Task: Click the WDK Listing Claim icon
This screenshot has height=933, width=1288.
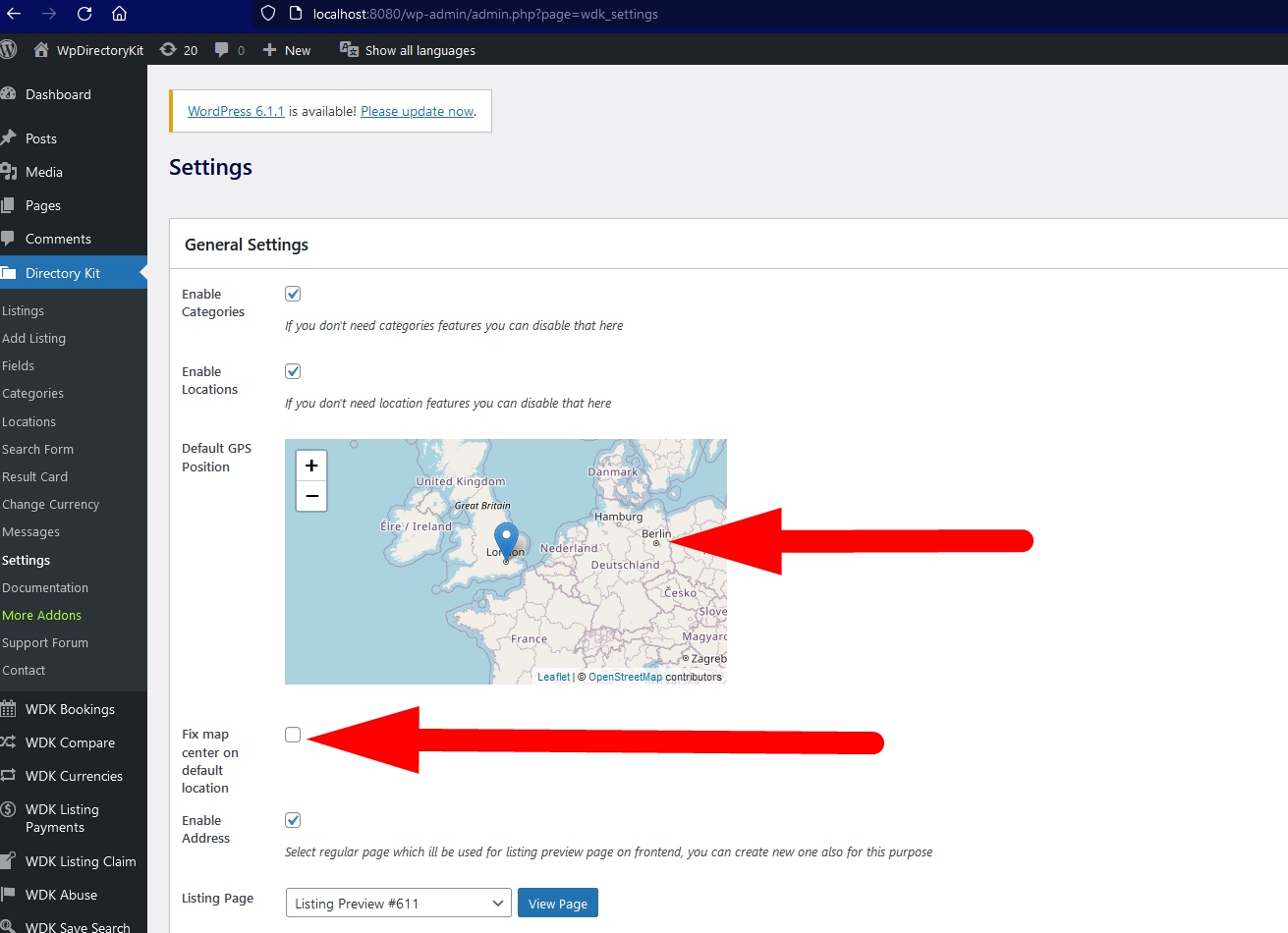Action: pos(9,861)
